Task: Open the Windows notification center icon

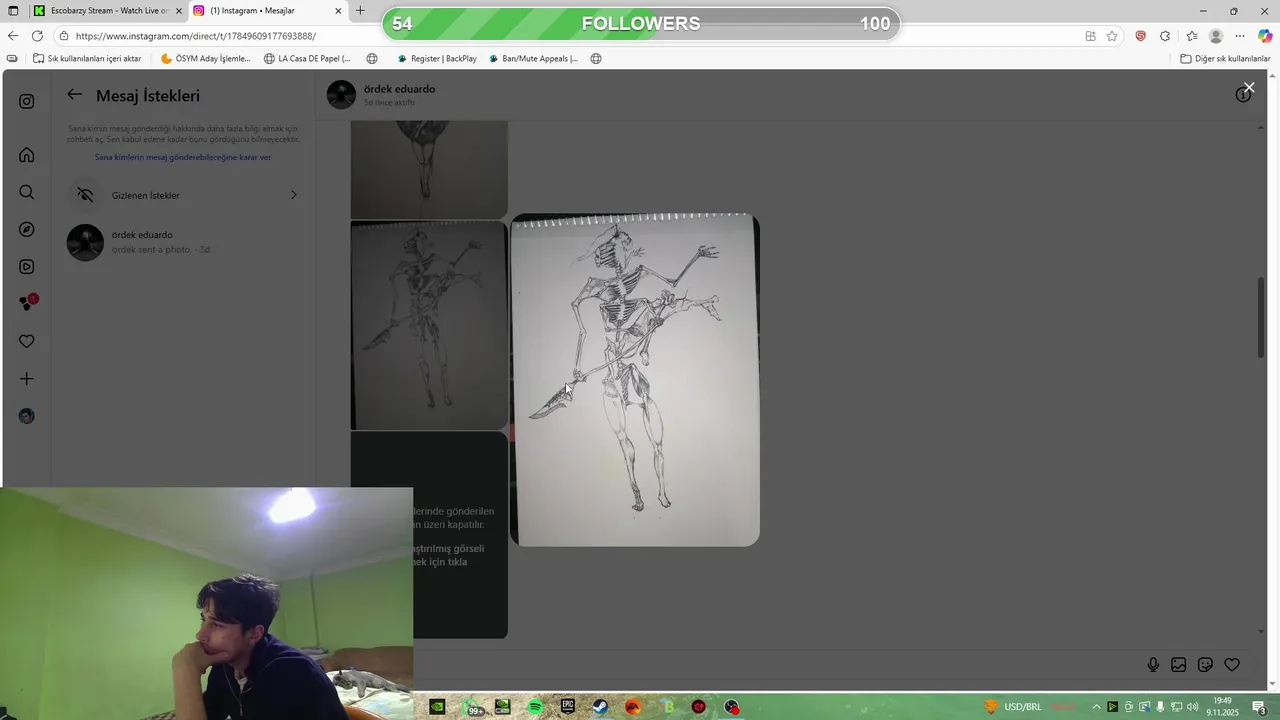Action: click(x=1259, y=707)
